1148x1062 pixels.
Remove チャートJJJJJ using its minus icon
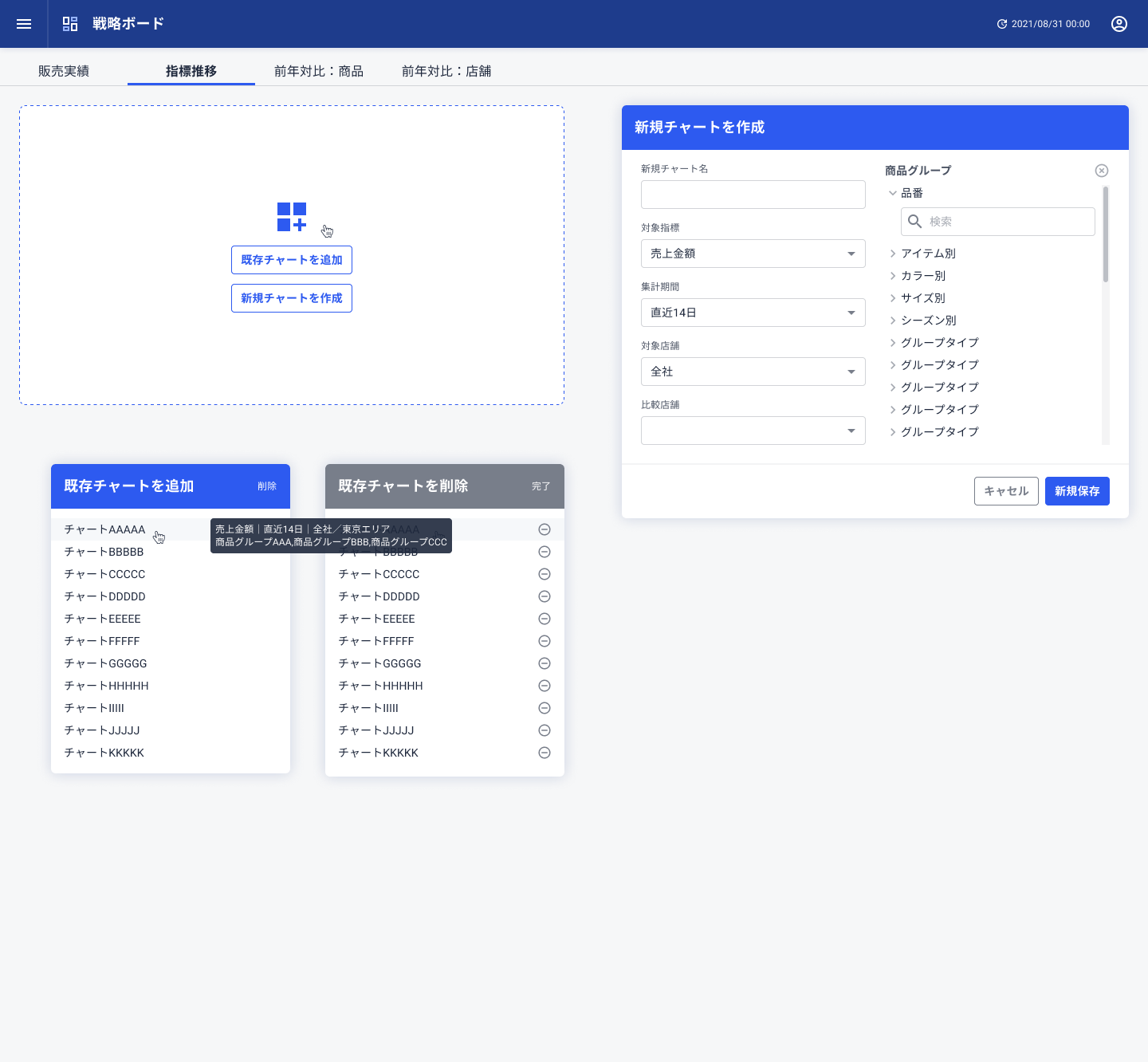point(545,730)
